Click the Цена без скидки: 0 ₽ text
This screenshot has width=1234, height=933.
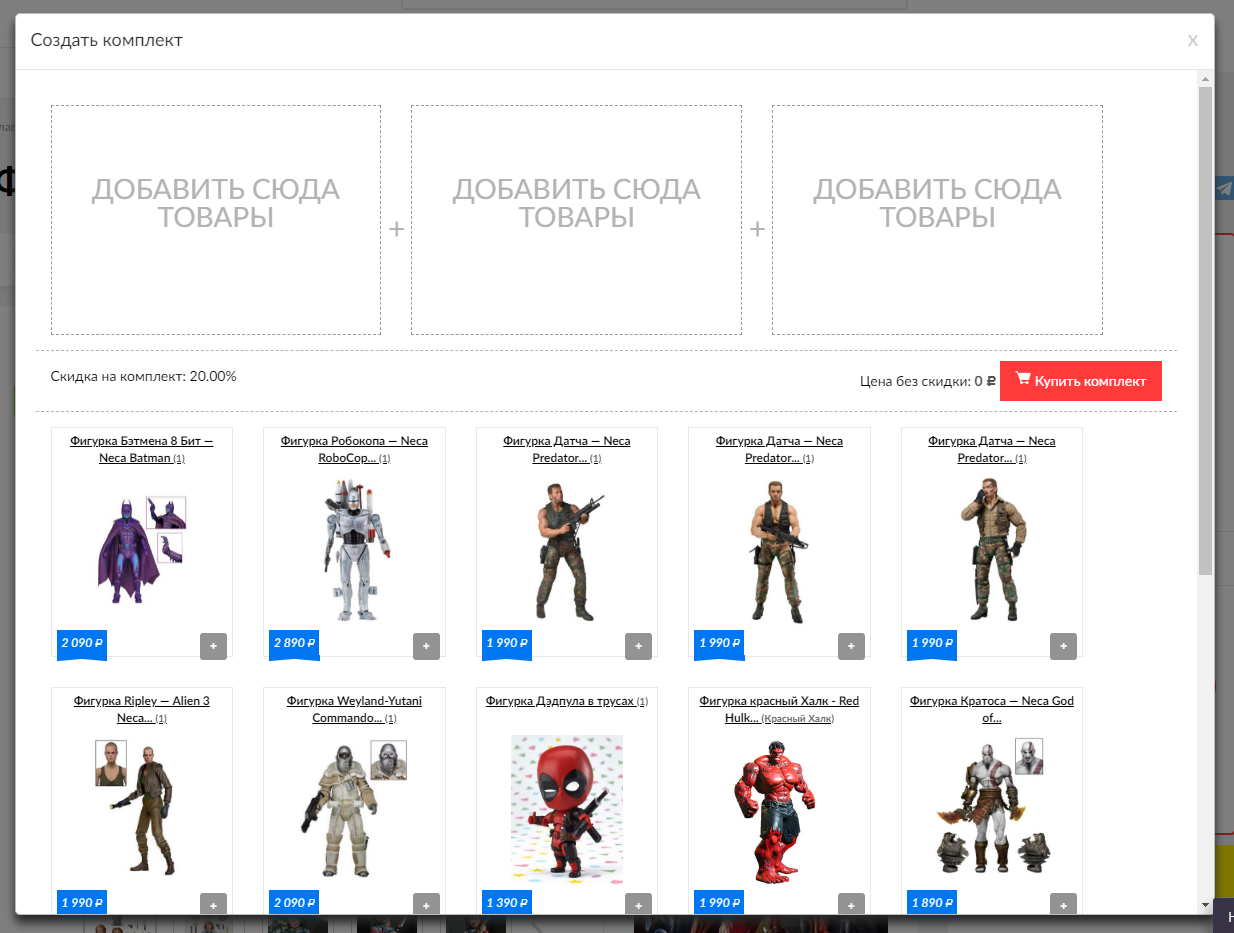(x=928, y=381)
